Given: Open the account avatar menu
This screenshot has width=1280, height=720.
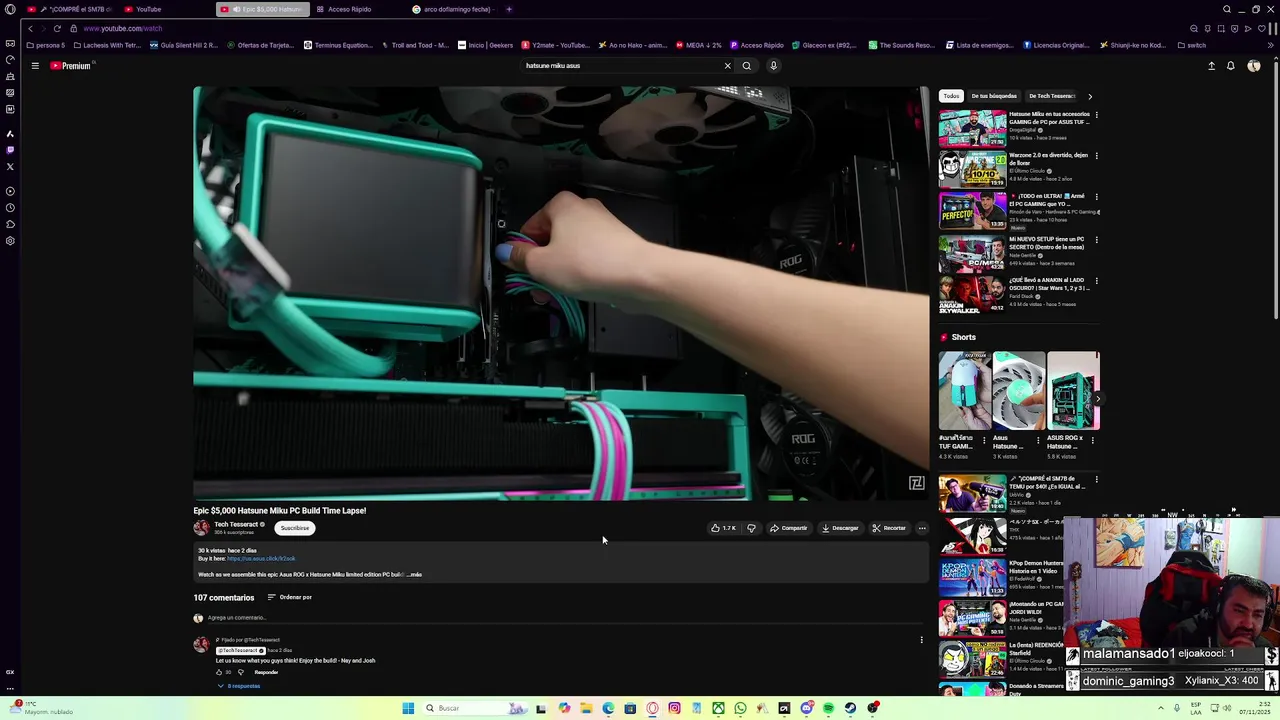Looking at the screenshot, I should coord(1254,66).
